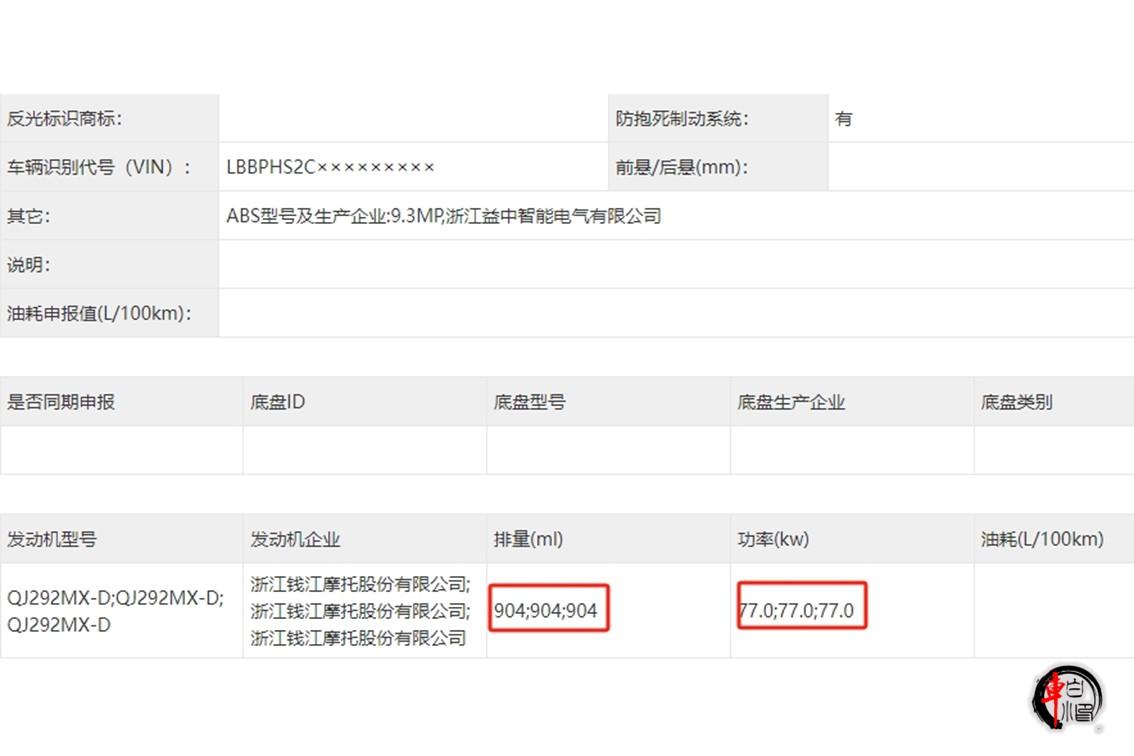Select the 发动机企业 column header
The width and height of the screenshot is (1134, 756).
coord(365,539)
